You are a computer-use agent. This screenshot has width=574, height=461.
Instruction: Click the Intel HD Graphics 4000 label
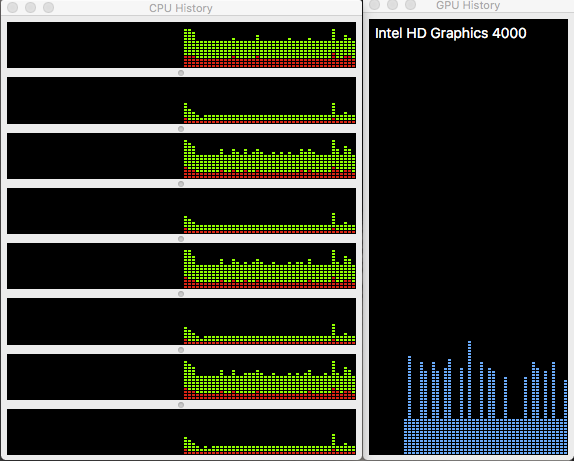451,33
